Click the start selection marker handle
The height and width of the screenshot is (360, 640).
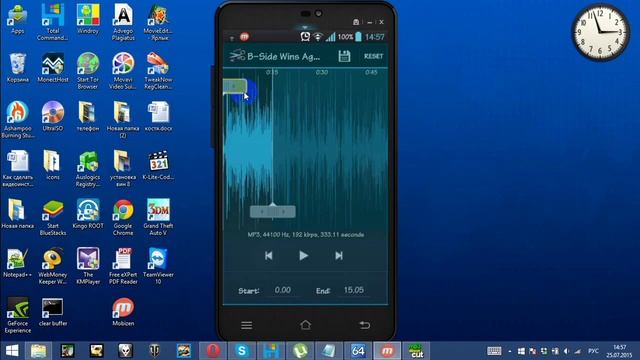tap(235, 87)
